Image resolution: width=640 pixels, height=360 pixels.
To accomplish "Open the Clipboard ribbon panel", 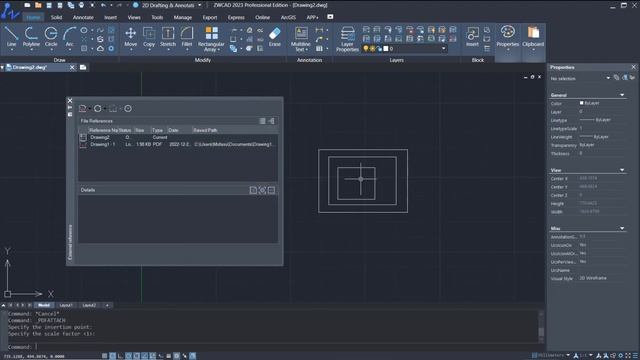I will pyautogui.click(x=533, y=37).
